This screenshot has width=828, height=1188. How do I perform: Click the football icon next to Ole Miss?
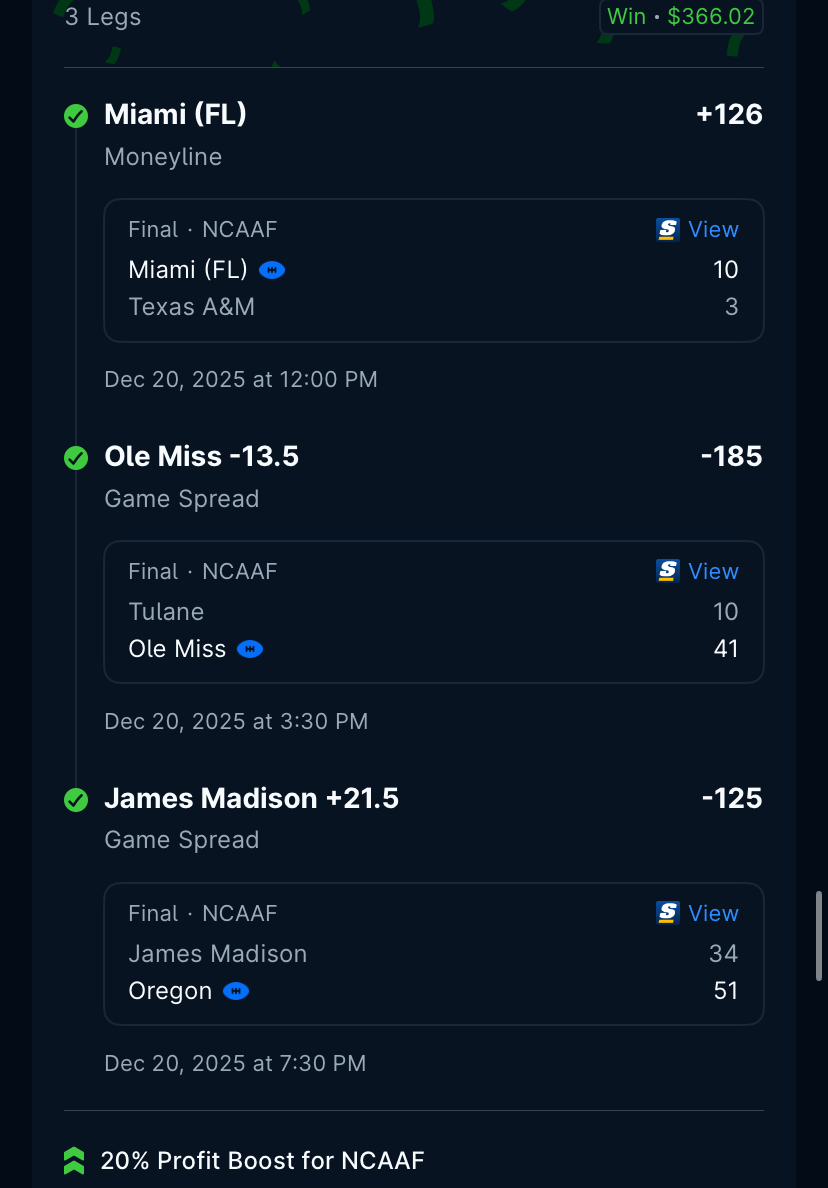[250, 650]
